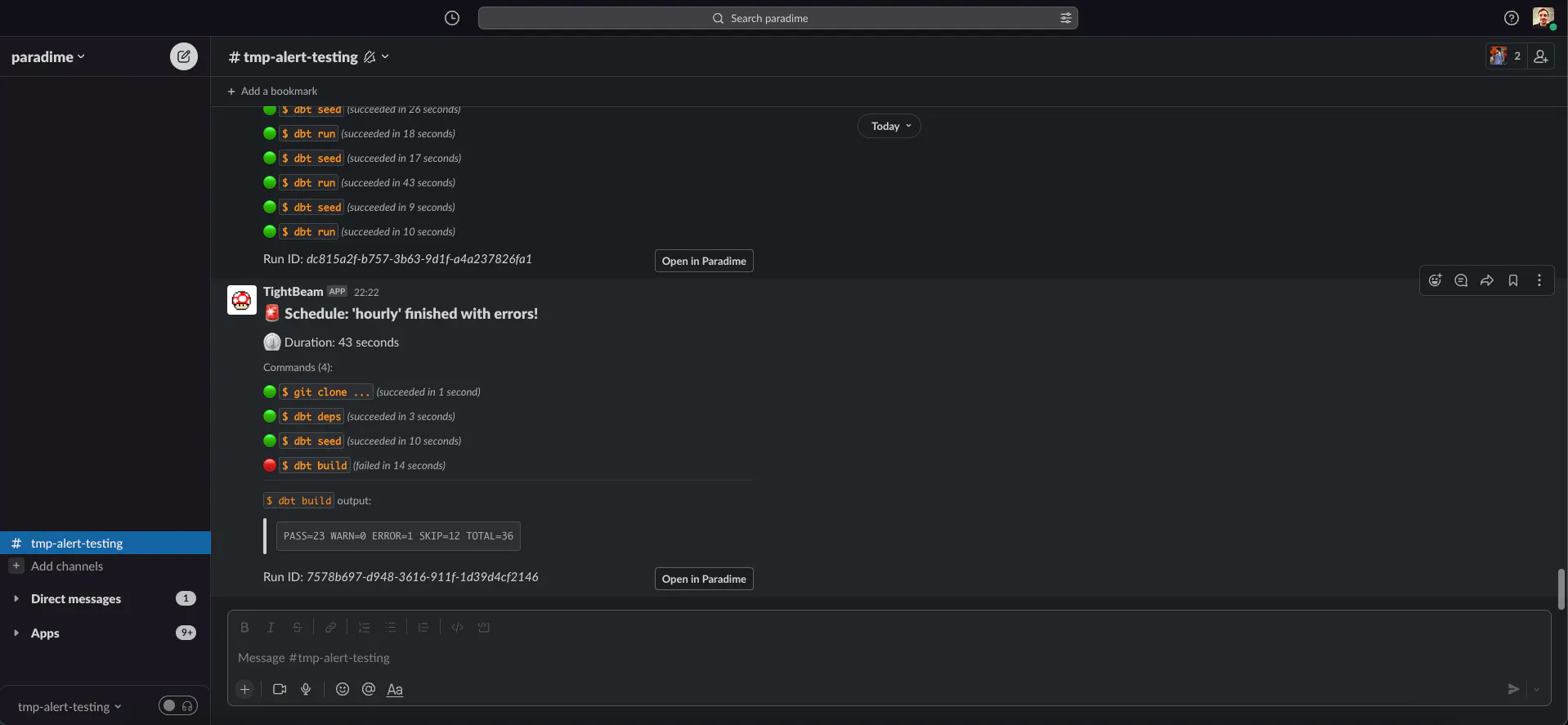
Task: Click the Apps 9+ unread badge
Action: (186, 633)
